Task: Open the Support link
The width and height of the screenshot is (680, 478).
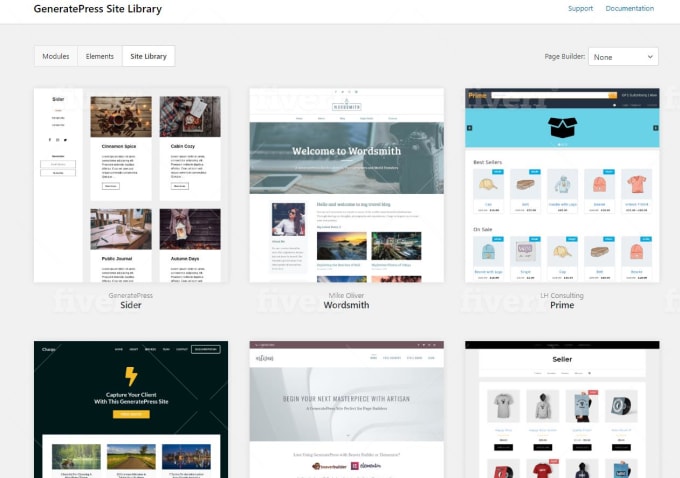Action: point(580,8)
